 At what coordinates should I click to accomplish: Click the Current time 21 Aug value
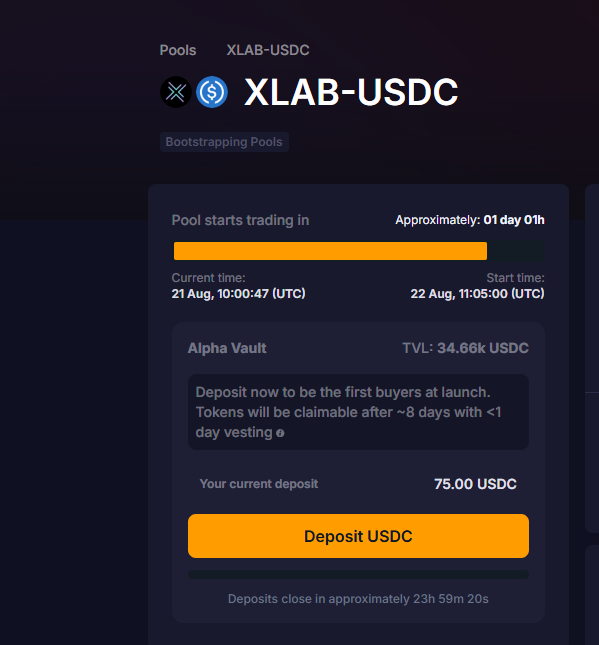[x=239, y=294]
